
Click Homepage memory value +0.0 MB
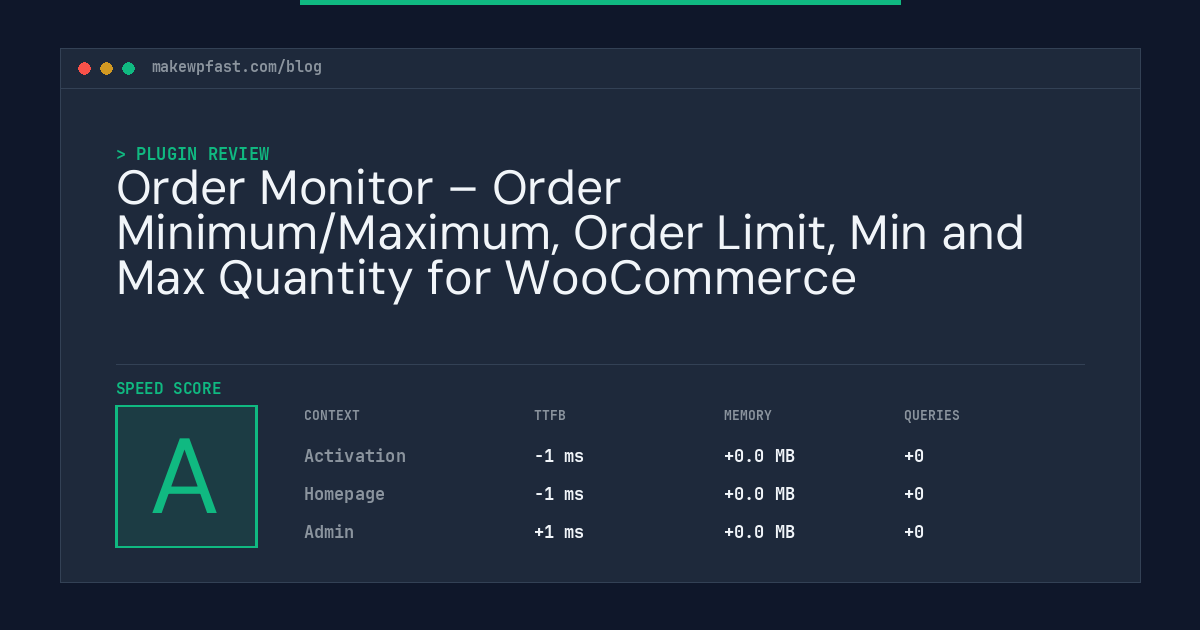pyautogui.click(x=759, y=494)
